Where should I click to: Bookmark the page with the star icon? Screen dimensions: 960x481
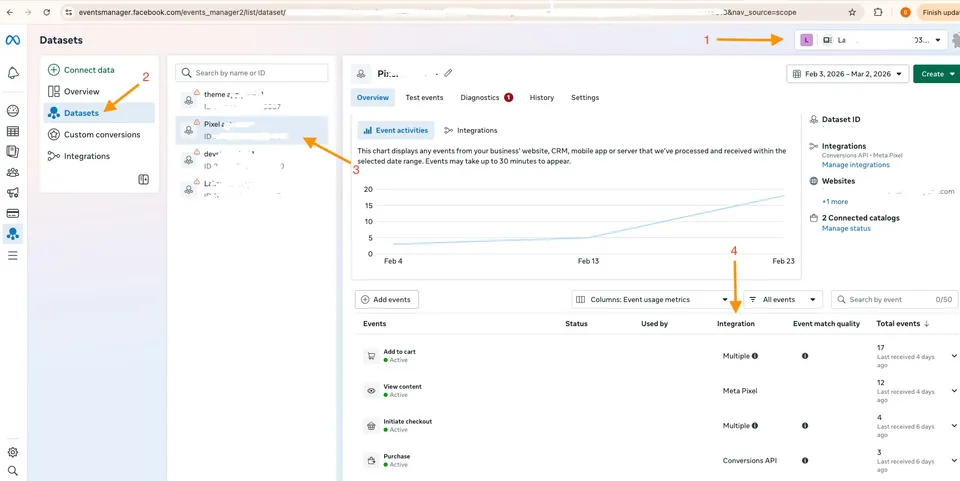(x=852, y=12)
